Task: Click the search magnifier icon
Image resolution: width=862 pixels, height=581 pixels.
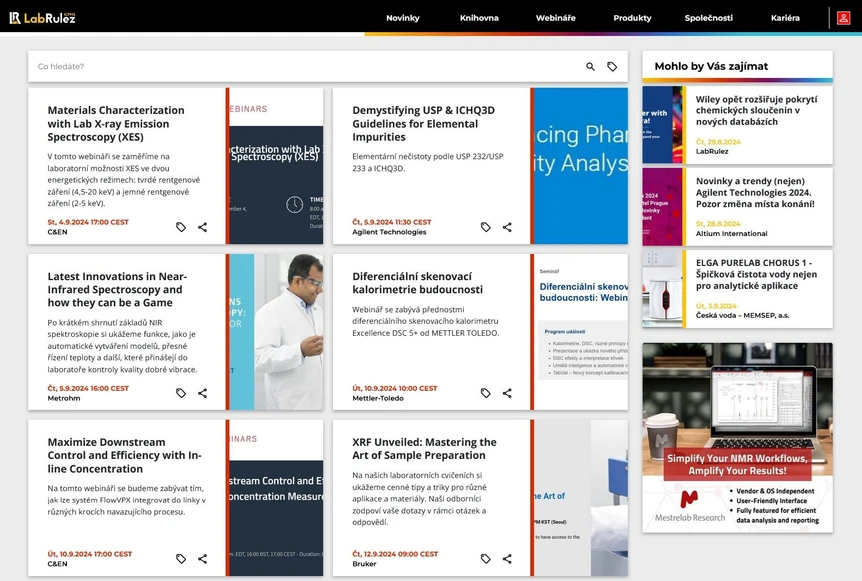Action: coord(590,67)
